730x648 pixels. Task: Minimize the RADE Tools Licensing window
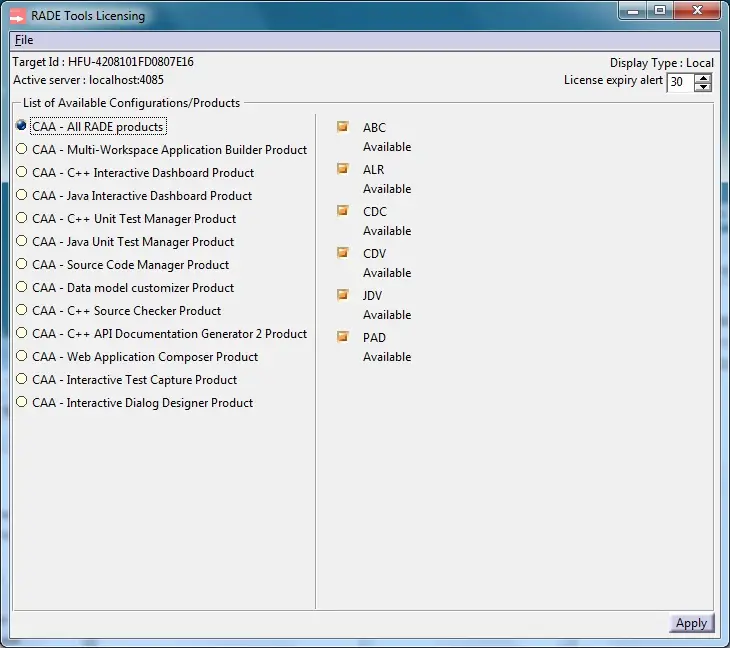(x=633, y=11)
